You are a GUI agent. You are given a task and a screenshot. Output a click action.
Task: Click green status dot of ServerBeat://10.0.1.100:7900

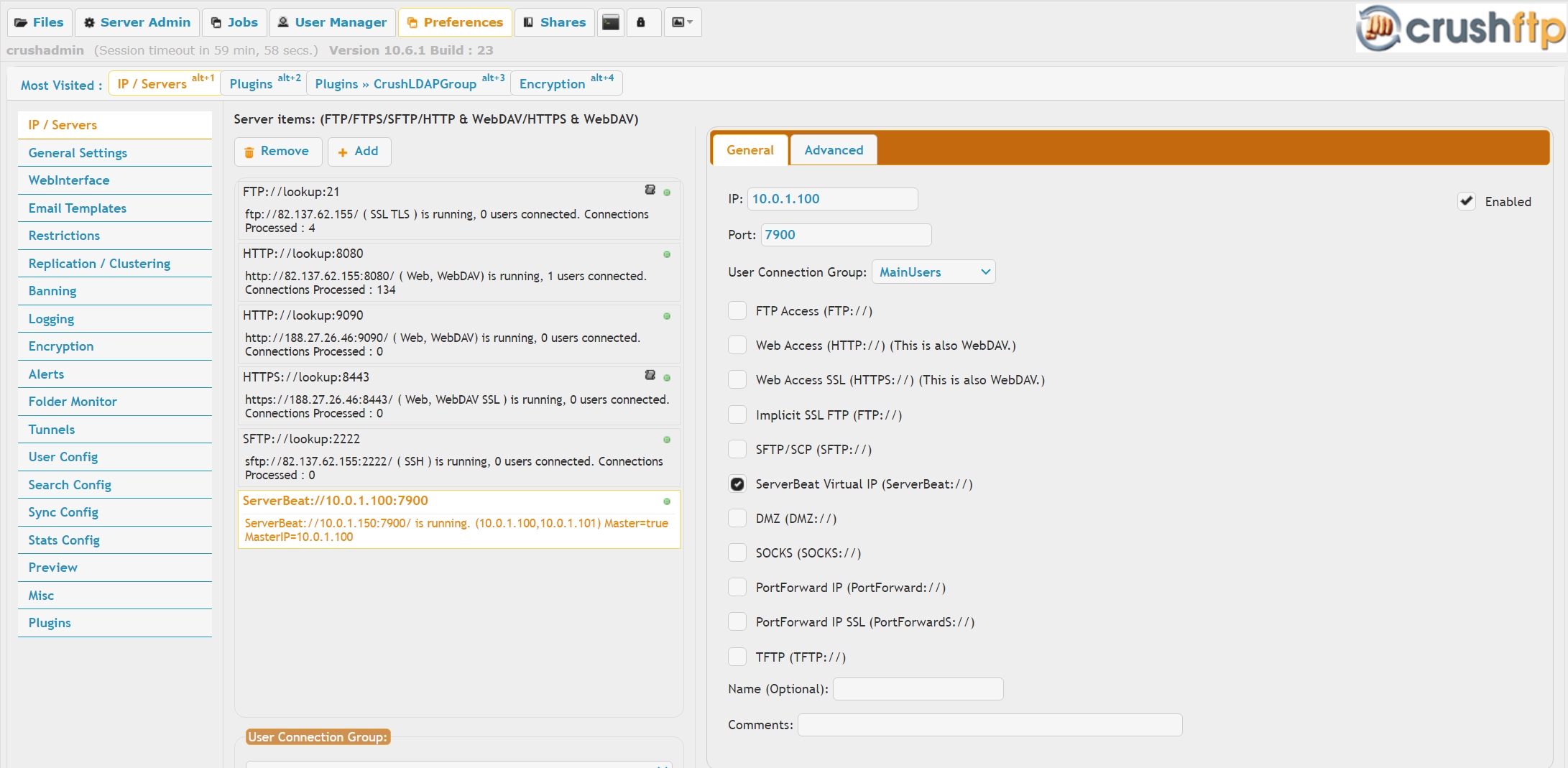pyautogui.click(x=667, y=501)
